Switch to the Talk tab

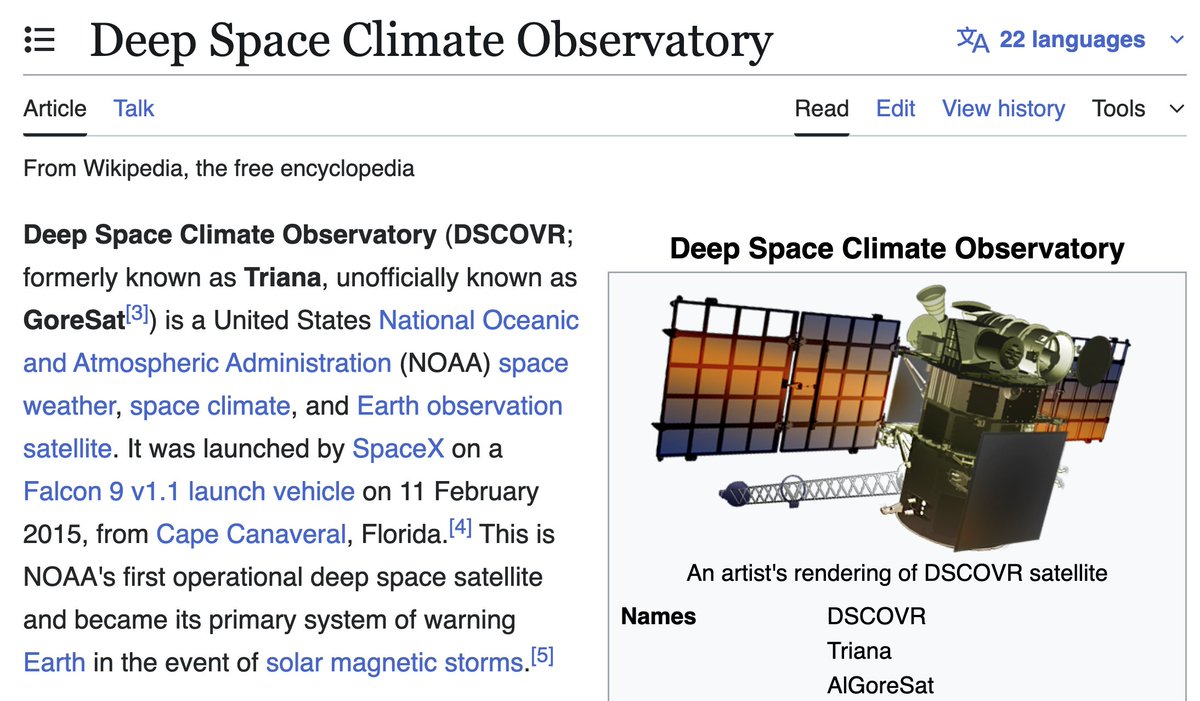(x=134, y=108)
